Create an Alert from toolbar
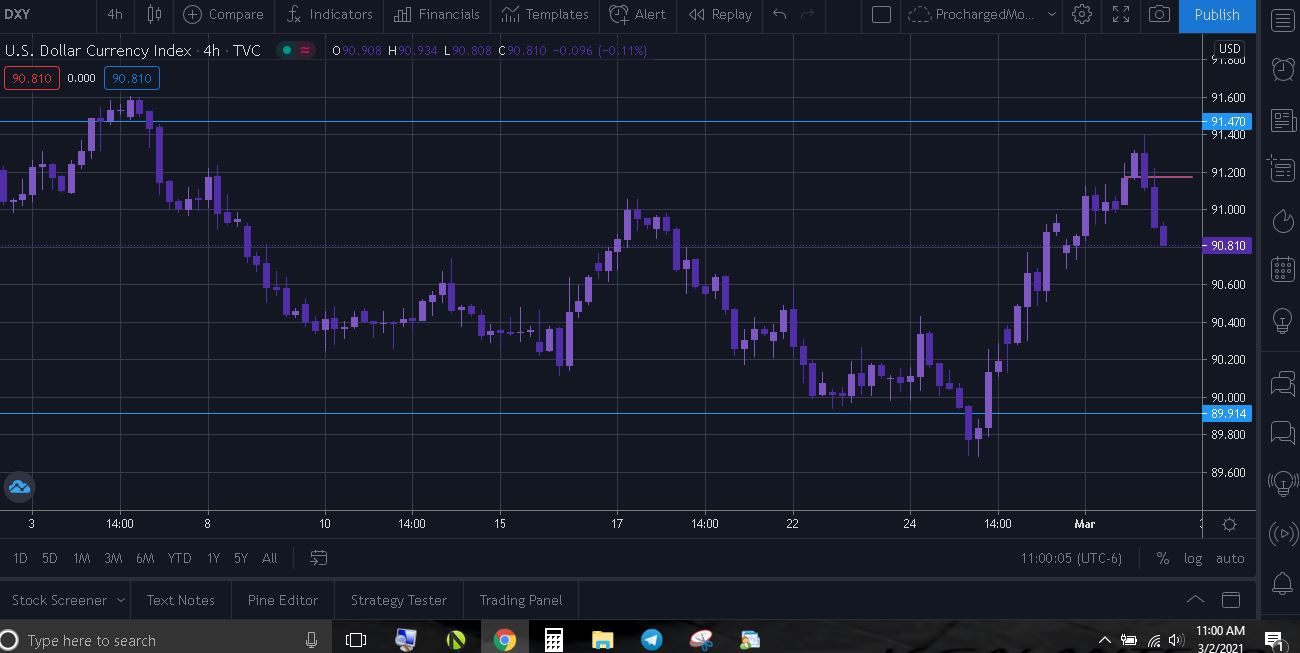 pos(637,14)
